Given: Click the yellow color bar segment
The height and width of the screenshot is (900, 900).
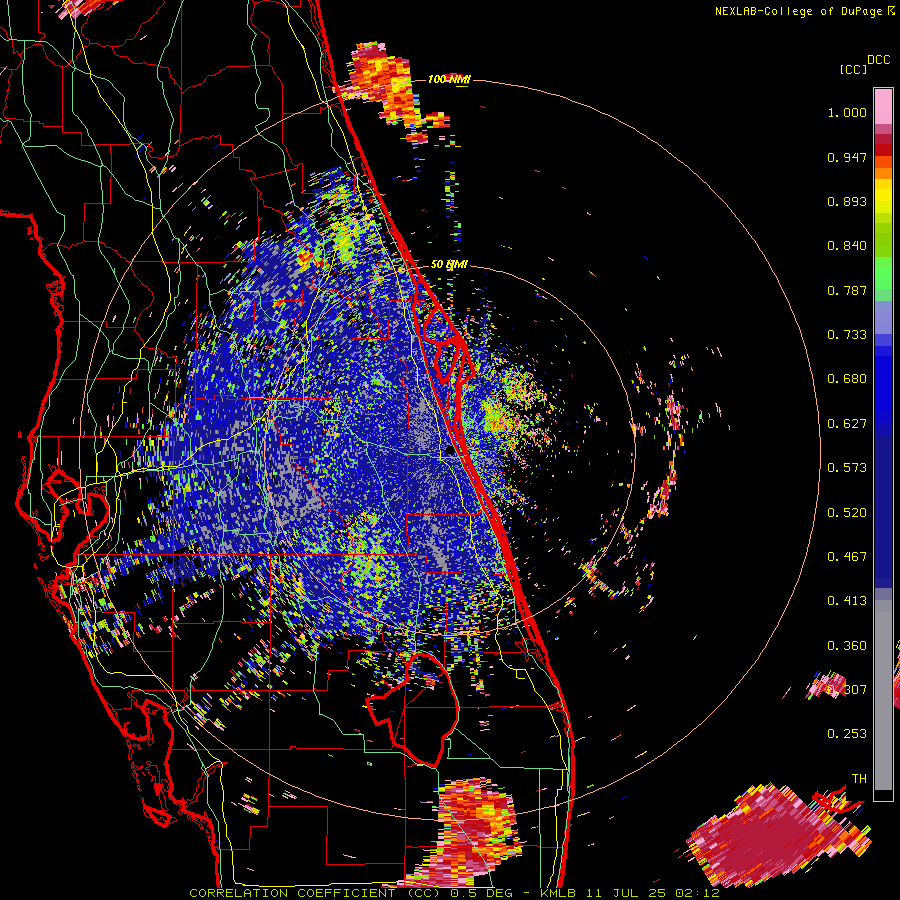Looking at the screenshot, I should [x=883, y=197].
